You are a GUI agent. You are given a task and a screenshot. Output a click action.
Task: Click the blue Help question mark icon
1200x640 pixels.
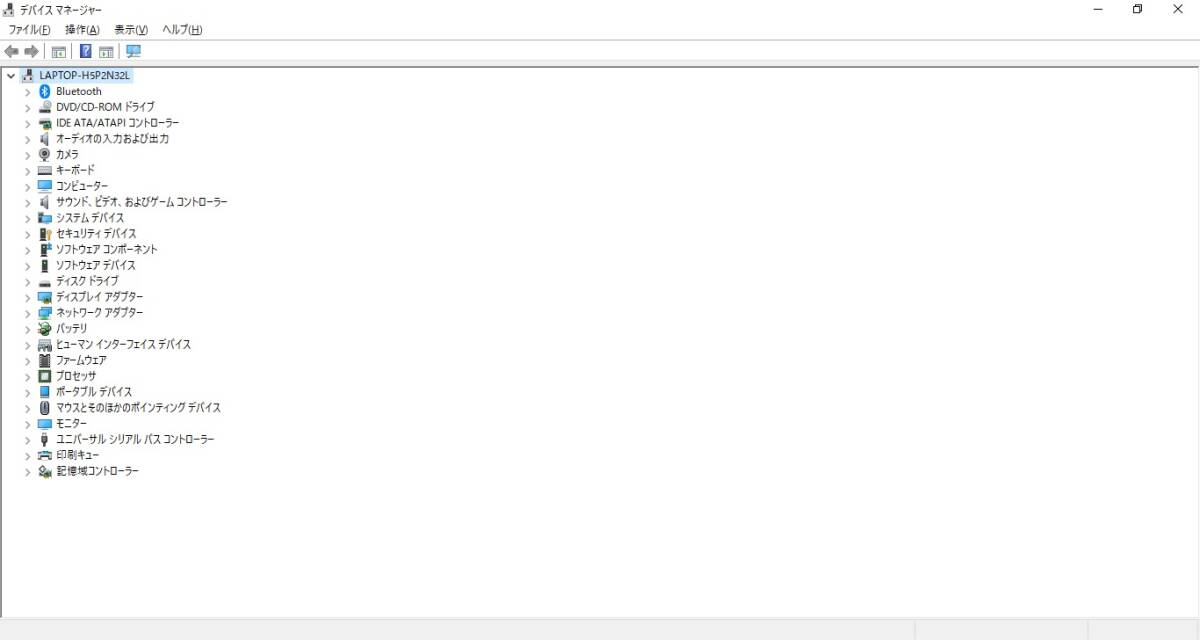pyautogui.click(x=86, y=51)
